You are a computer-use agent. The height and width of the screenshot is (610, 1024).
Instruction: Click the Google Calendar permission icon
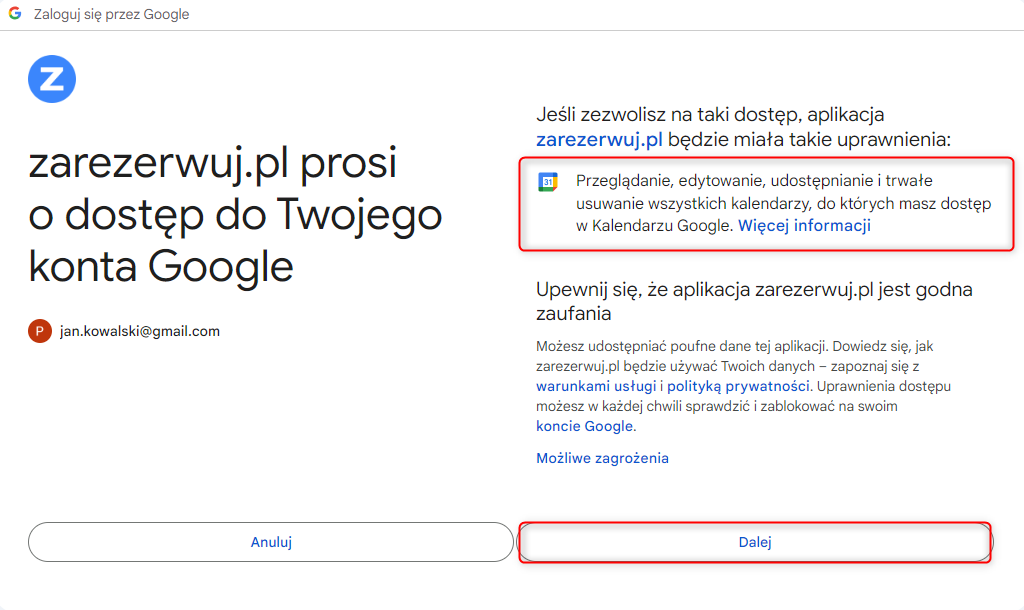548,182
